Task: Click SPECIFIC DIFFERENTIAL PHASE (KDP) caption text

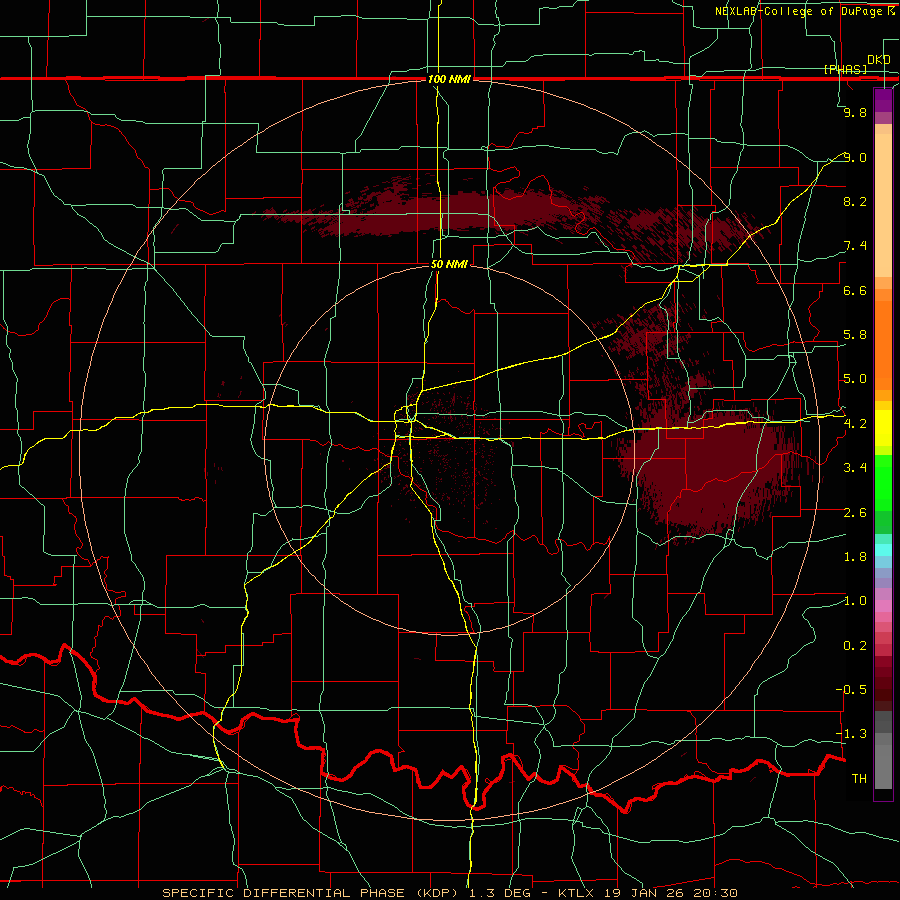Action: click(x=312, y=893)
